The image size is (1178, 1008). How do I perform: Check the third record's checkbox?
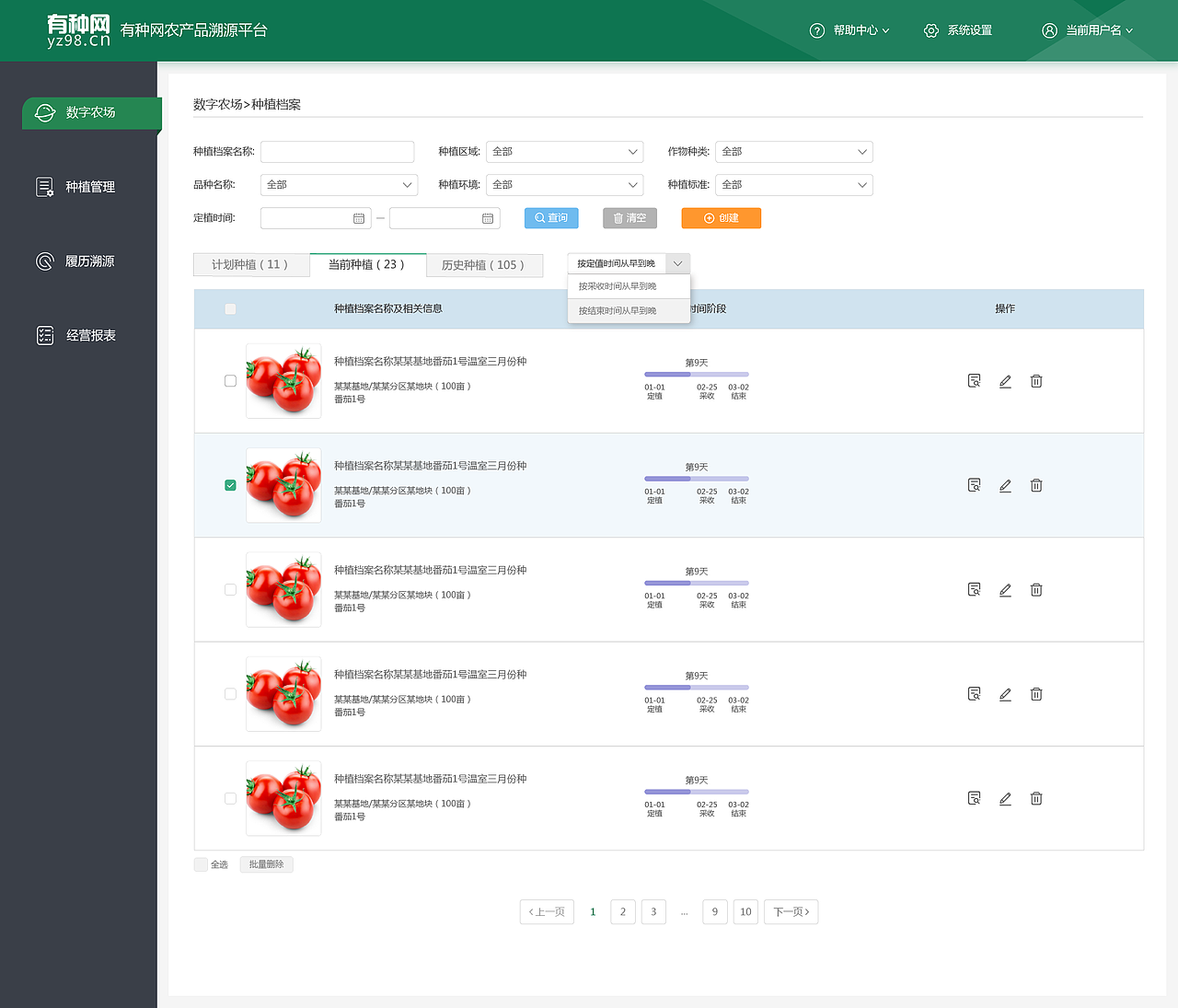(x=230, y=589)
